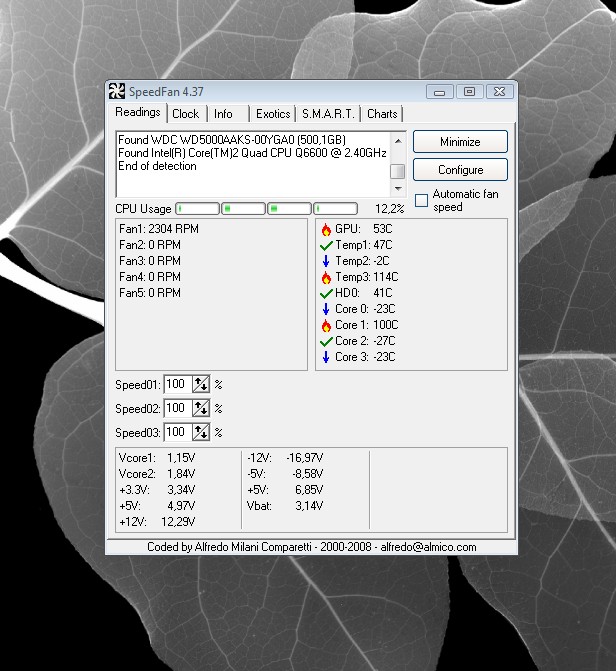Image resolution: width=616 pixels, height=671 pixels.
Task: Click the second CPU usage bar
Action: (x=244, y=209)
